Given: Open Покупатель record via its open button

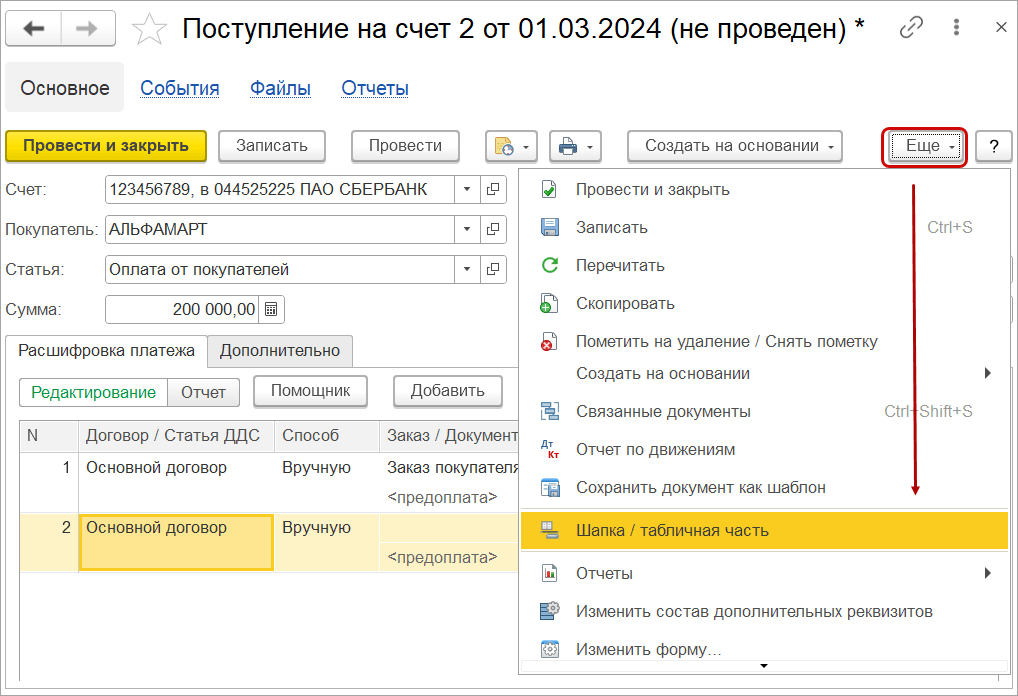Looking at the screenshot, I should pos(493,229).
